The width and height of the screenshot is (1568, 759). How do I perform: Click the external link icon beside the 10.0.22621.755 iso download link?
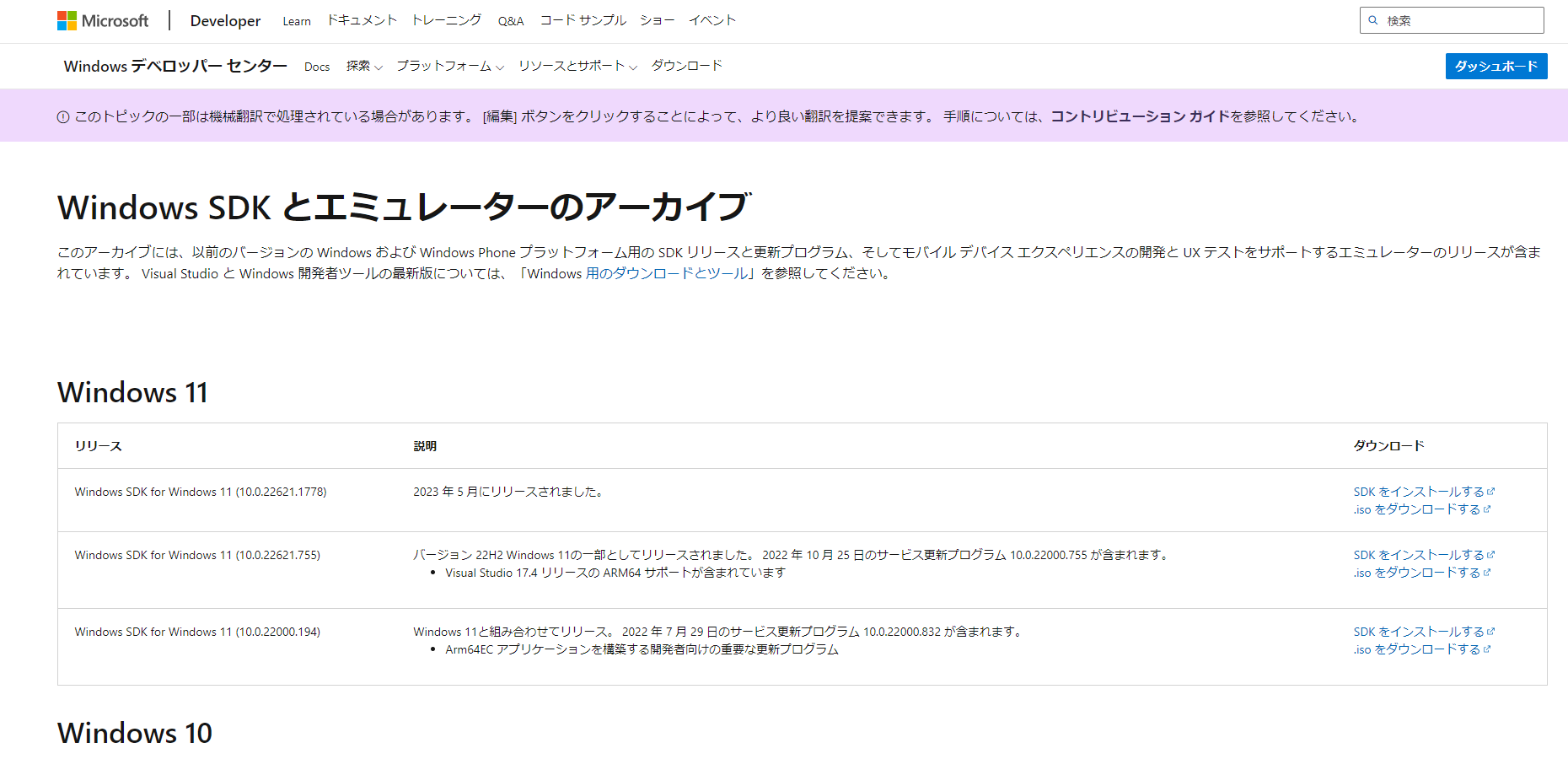(x=1487, y=573)
